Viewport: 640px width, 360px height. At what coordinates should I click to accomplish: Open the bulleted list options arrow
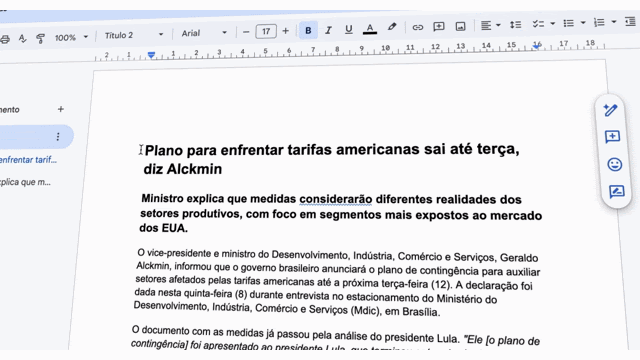click(x=583, y=23)
